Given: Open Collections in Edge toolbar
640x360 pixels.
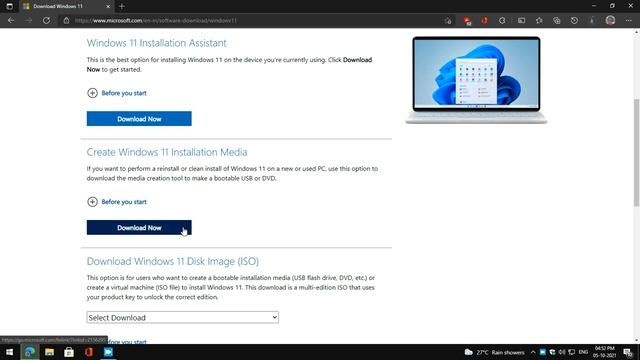Looking at the screenshot, I should tap(557, 20).
